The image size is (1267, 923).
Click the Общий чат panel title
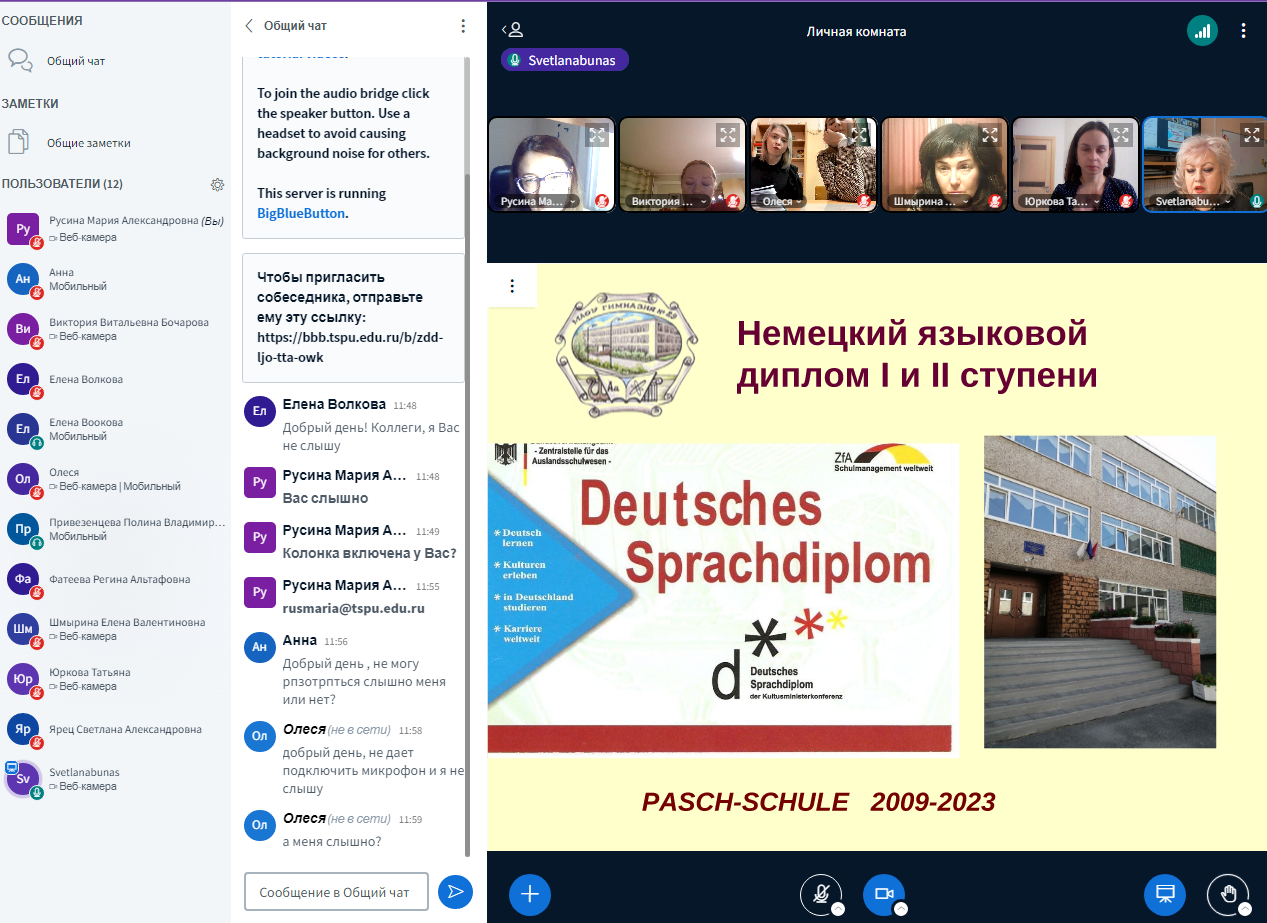click(x=295, y=26)
